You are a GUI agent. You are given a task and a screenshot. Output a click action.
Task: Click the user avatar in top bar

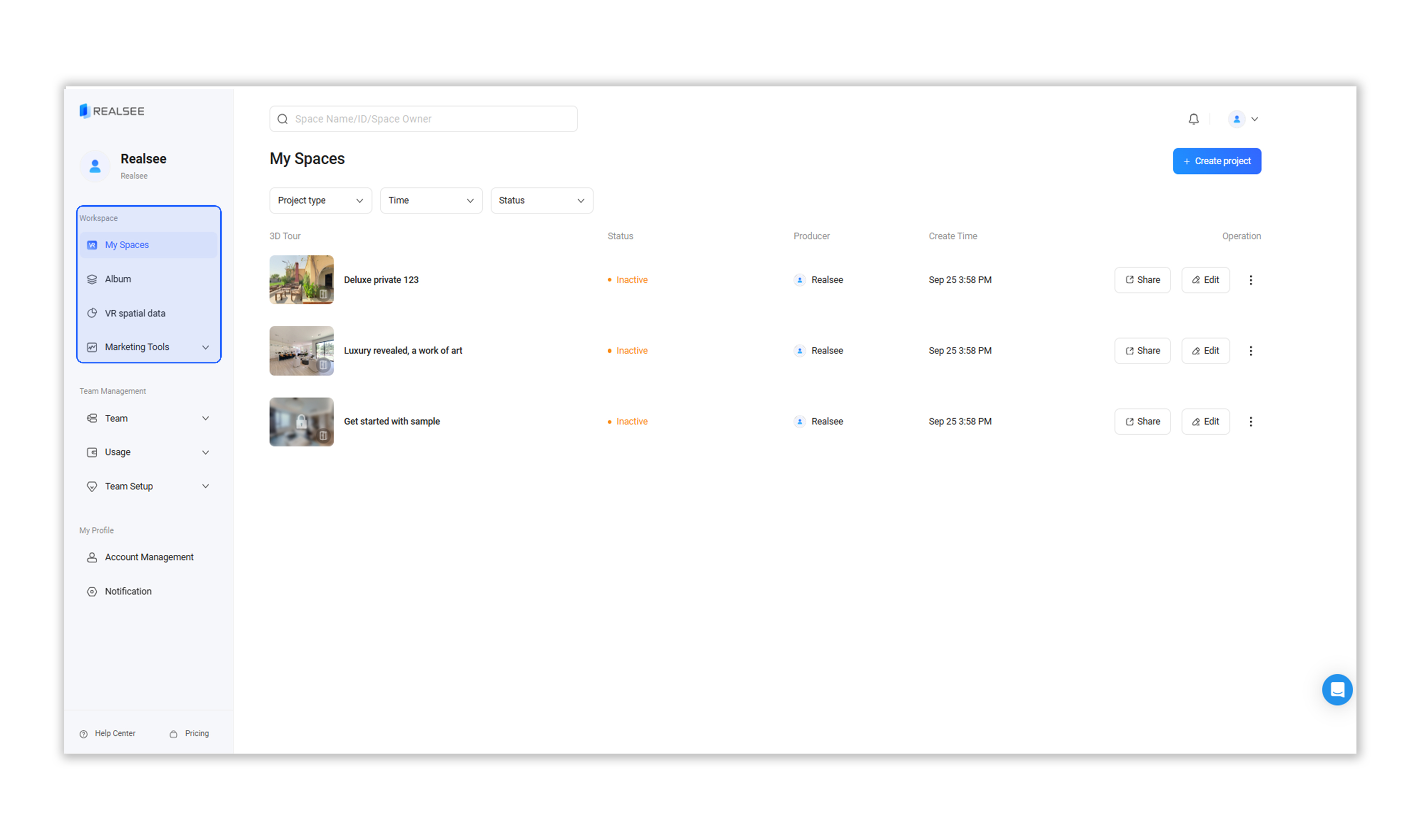tap(1236, 119)
